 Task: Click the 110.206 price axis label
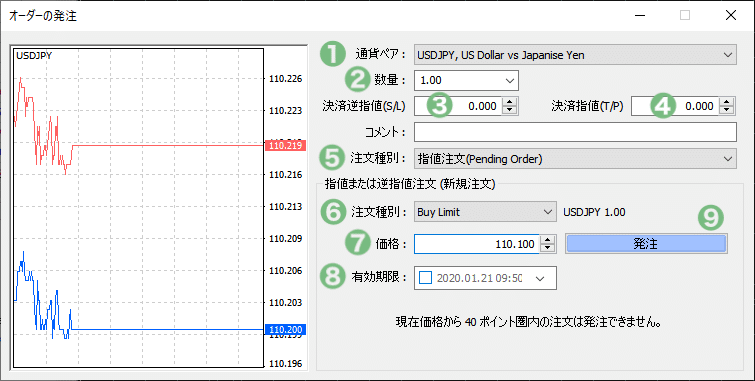286,271
